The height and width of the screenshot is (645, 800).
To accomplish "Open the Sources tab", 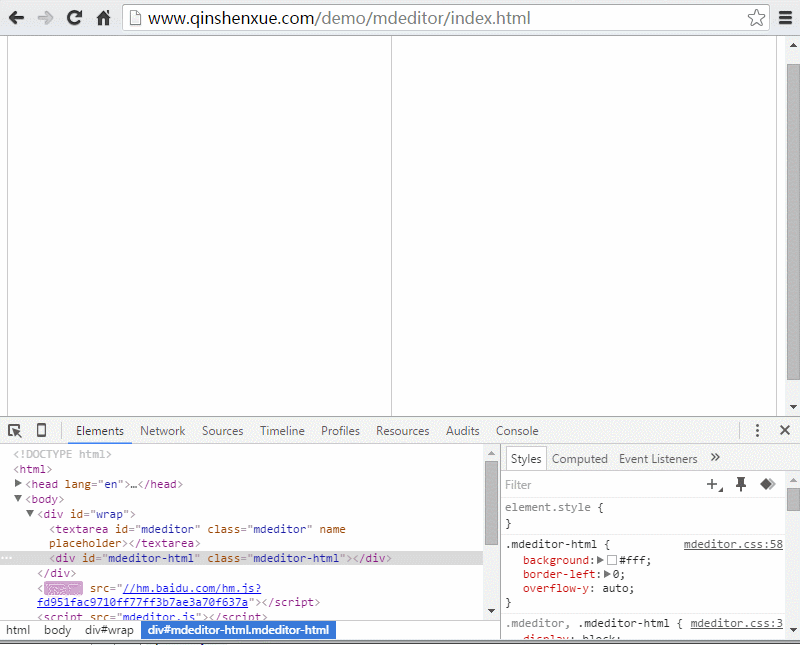I will click(222, 431).
